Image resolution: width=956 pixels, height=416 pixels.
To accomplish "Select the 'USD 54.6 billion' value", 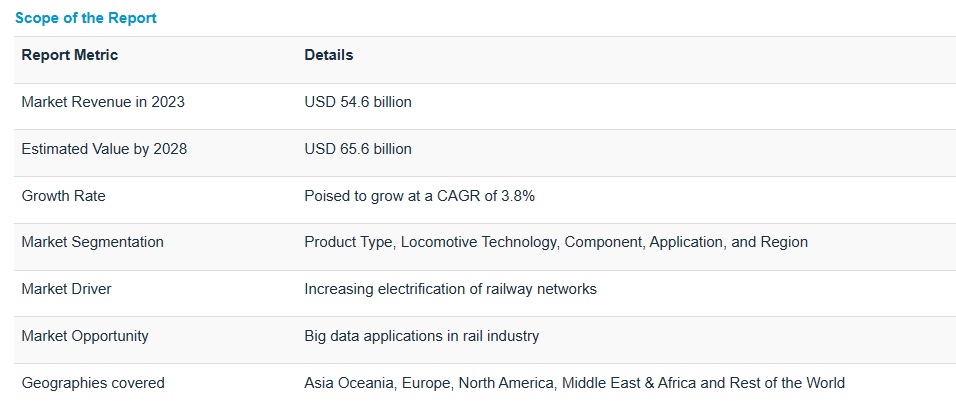I will pos(358,102).
